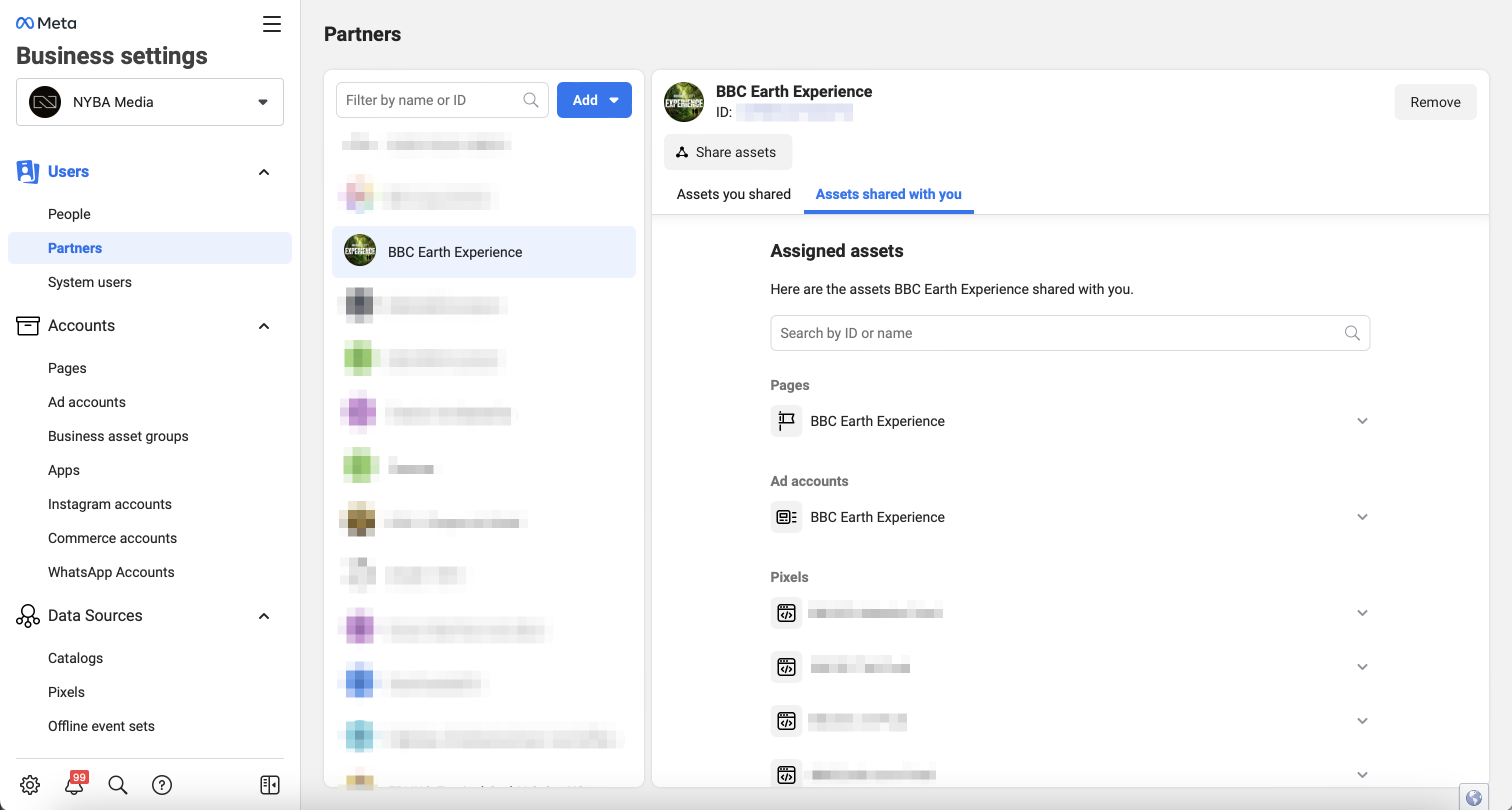Open the hamburger menu icon
This screenshot has width=1512, height=810.
pos(271,24)
